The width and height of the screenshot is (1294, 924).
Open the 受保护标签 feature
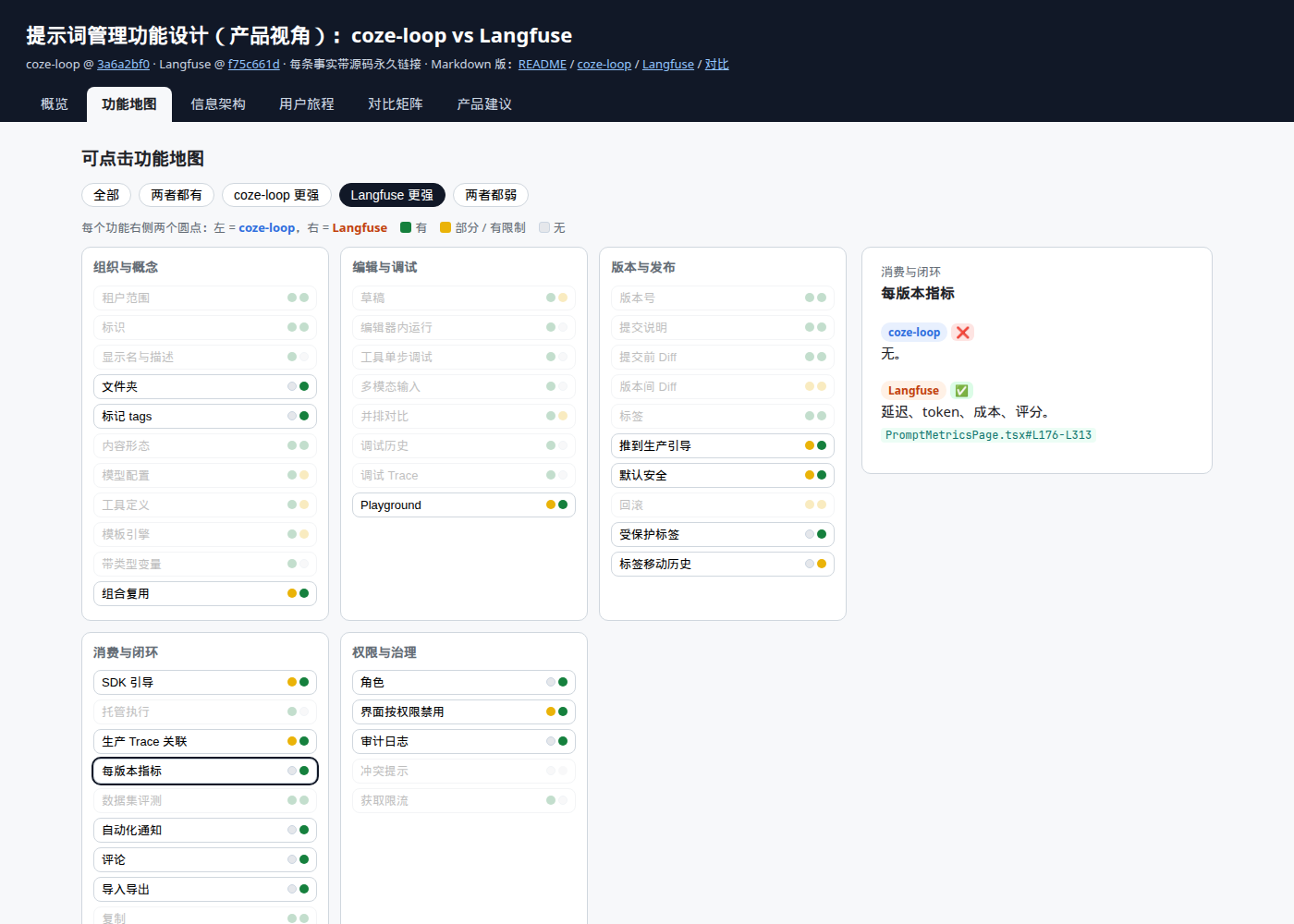(x=723, y=534)
